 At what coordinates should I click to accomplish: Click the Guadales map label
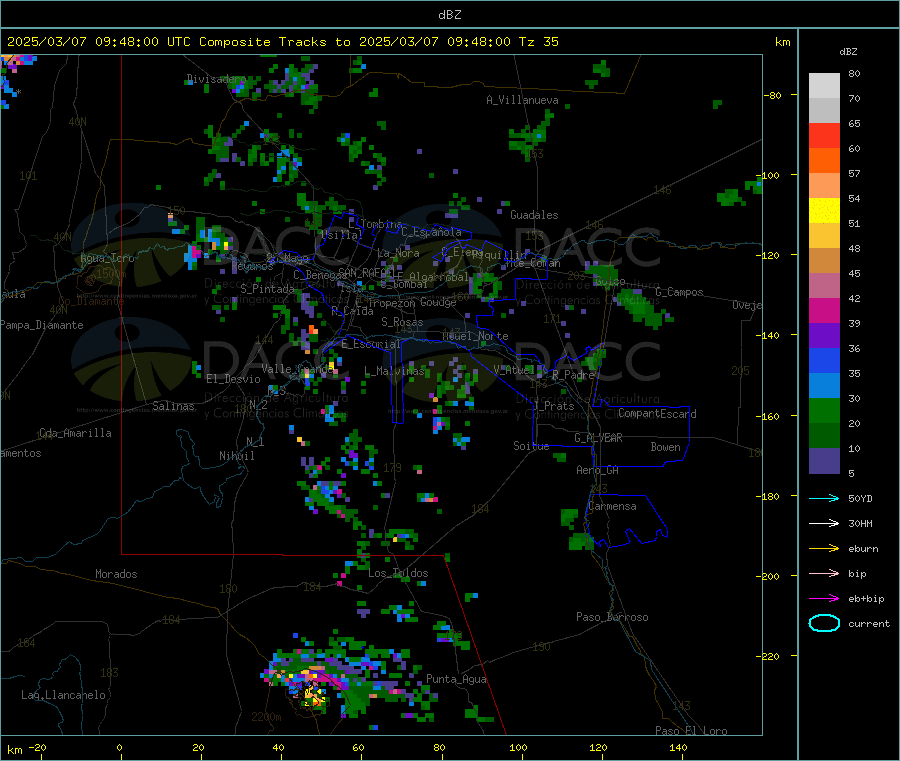coord(534,215)
